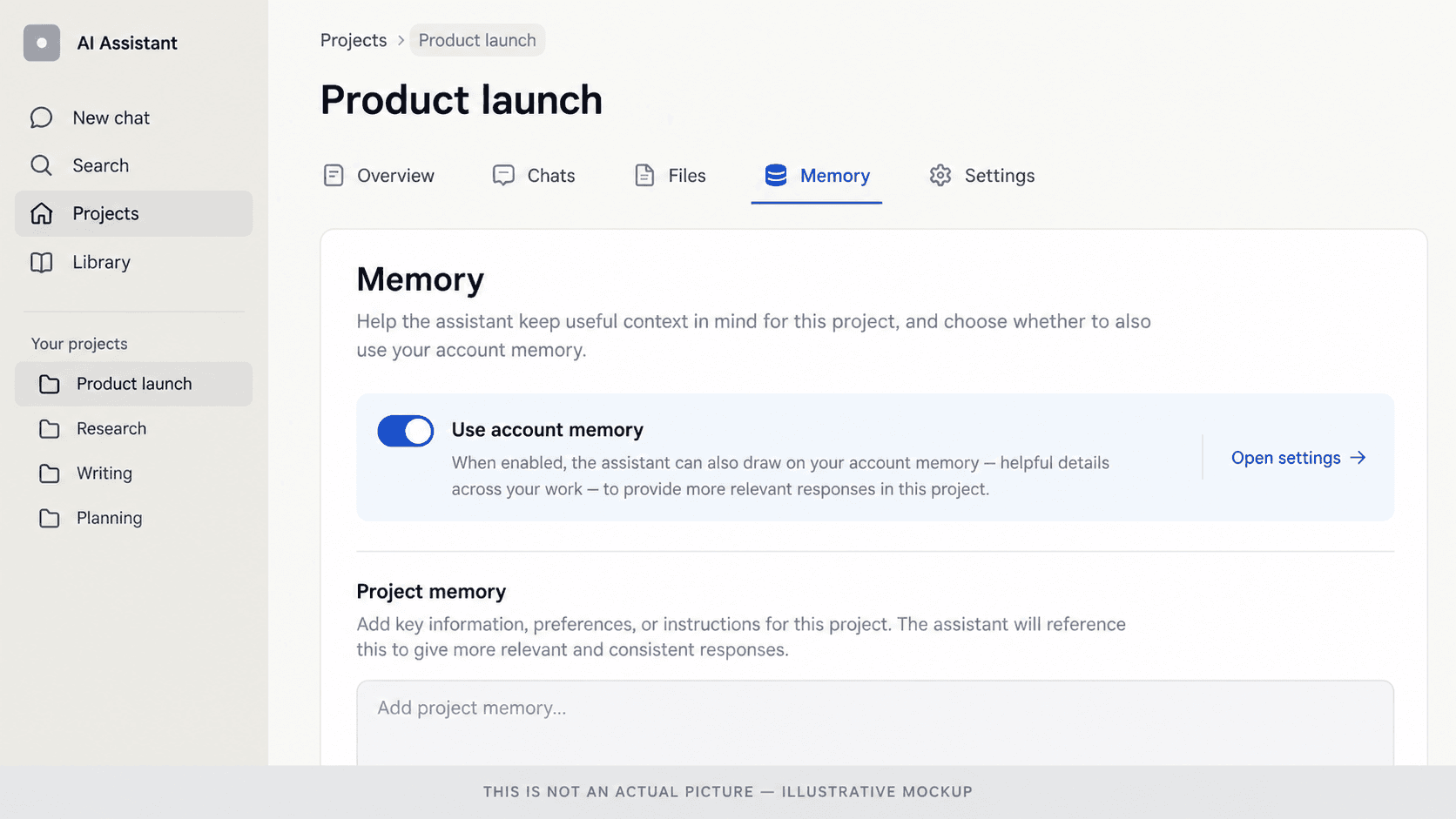Screen dimensions: 1456x819
Task: Click the Files tab page icon
Action: tap(644, 175)
